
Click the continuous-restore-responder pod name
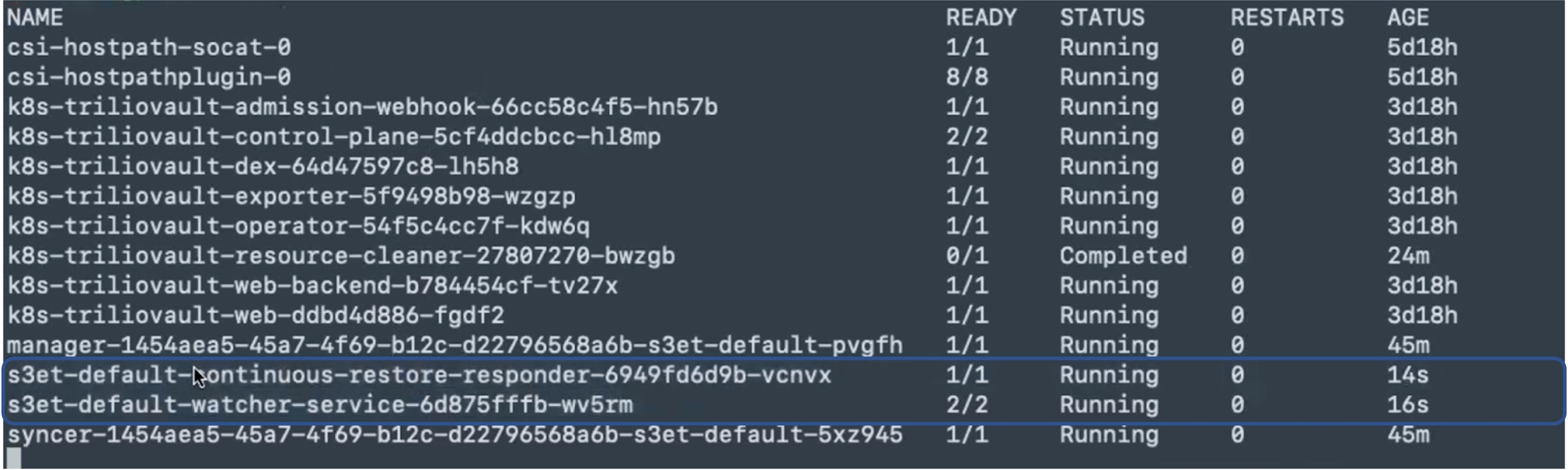(x=419, y=376)
